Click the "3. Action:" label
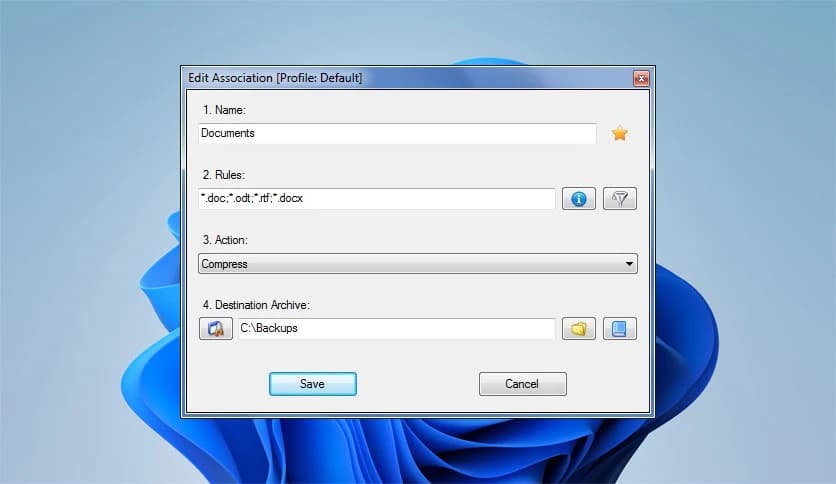The width and height of the screenshot is (836, 484). pyautogui.click(x=225, y=240)
